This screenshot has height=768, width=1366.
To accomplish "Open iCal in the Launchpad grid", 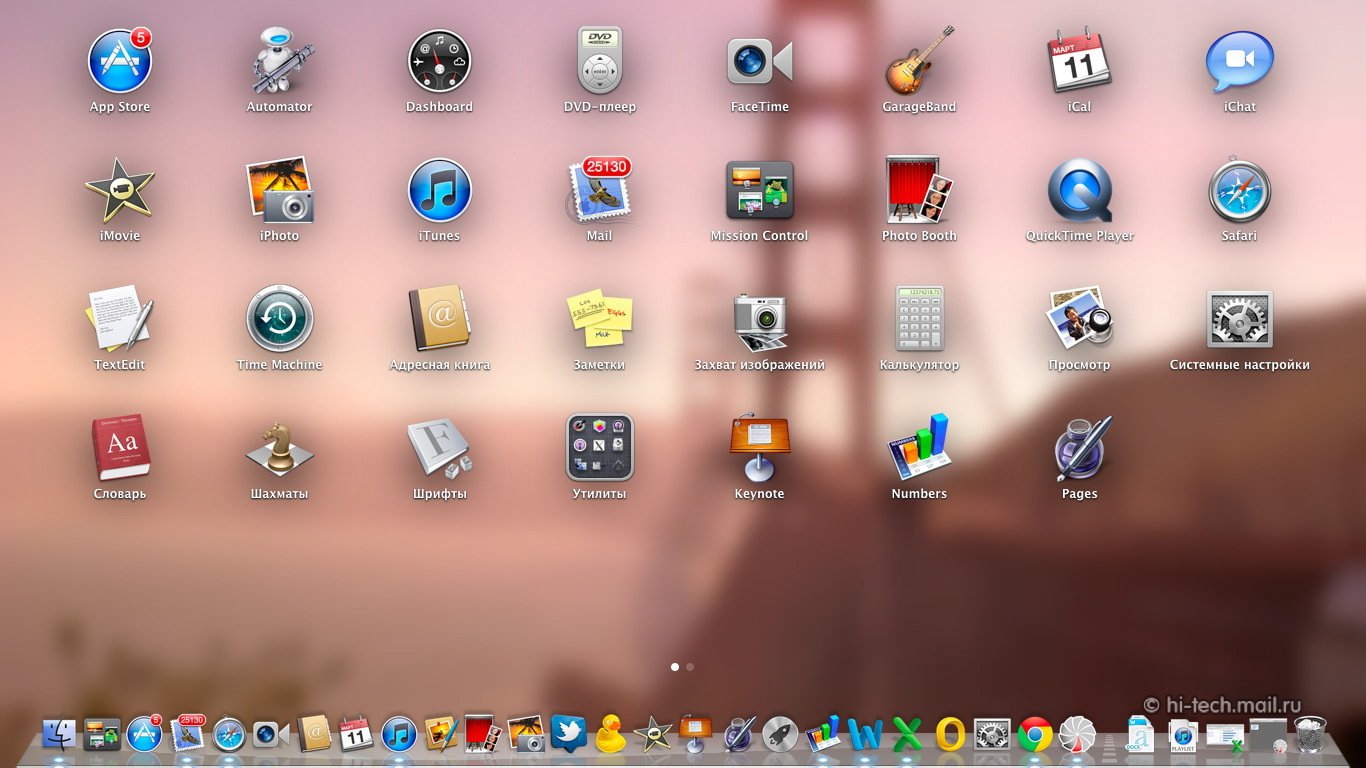I will point(1079,61).
